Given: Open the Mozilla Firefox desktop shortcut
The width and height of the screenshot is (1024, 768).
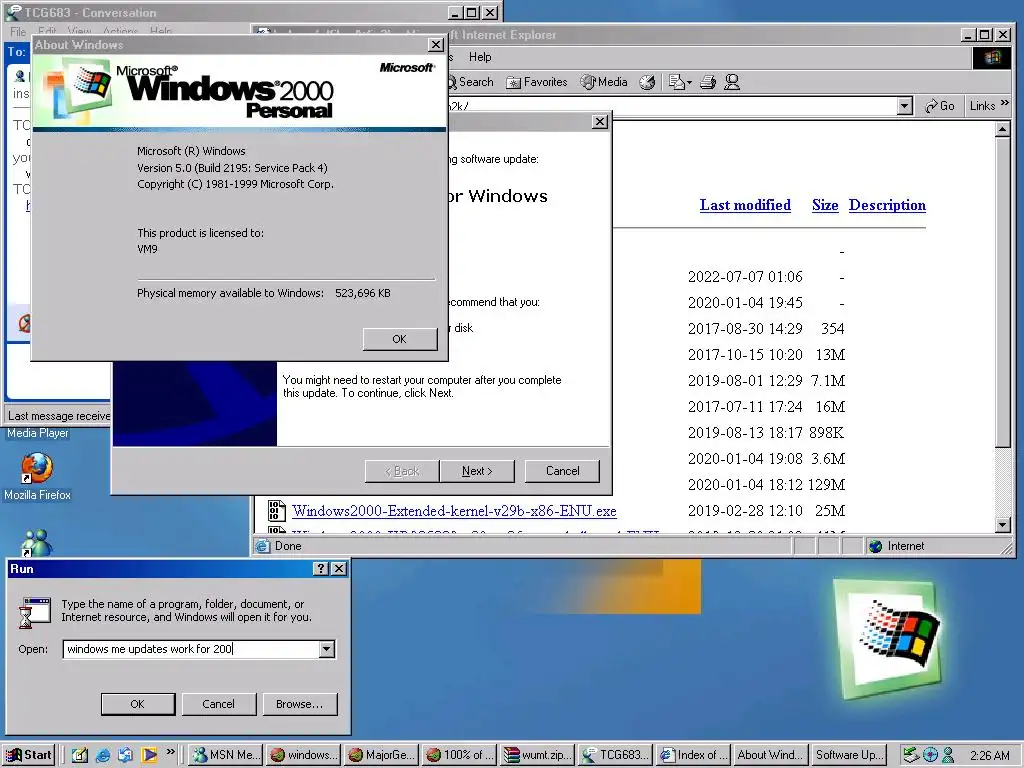Looking at the screenshot, I should click(37, 477).
